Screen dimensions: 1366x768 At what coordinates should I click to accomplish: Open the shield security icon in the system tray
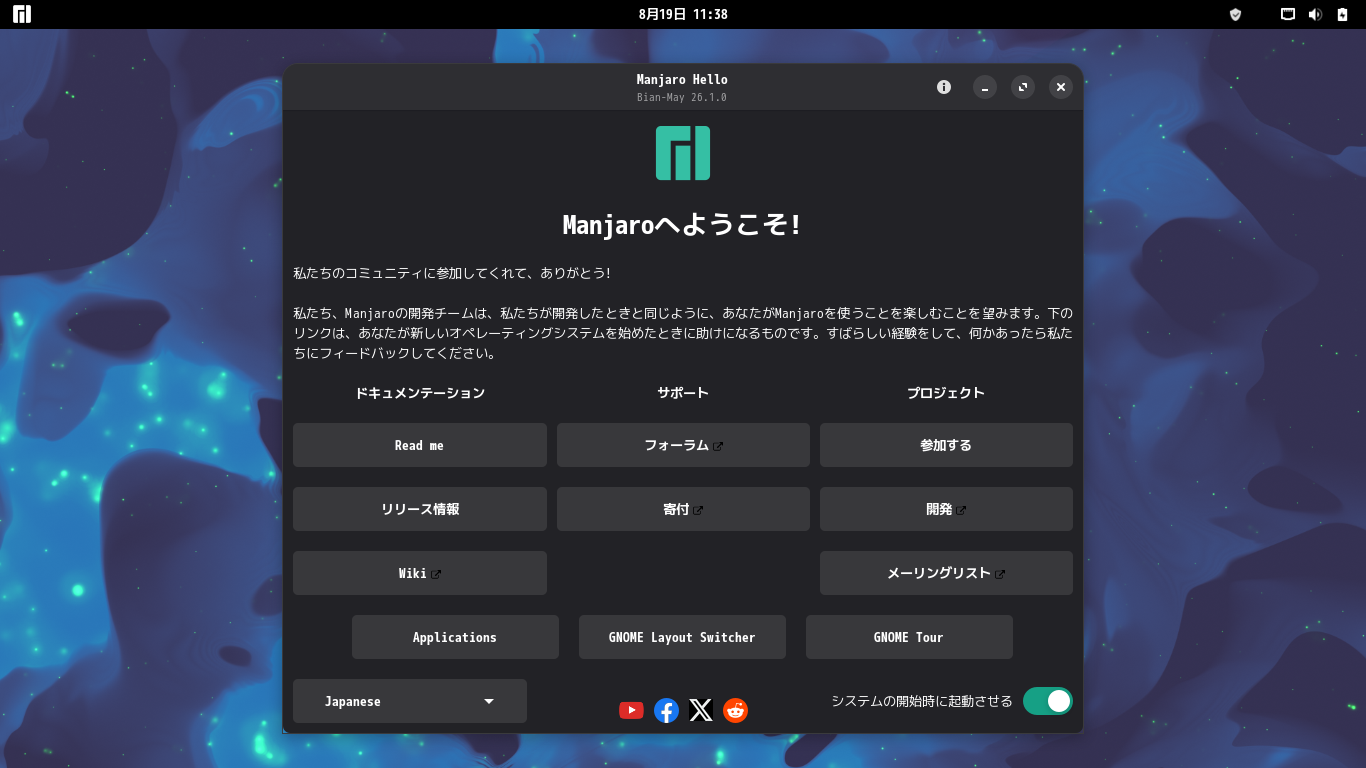pos(1235,14)
